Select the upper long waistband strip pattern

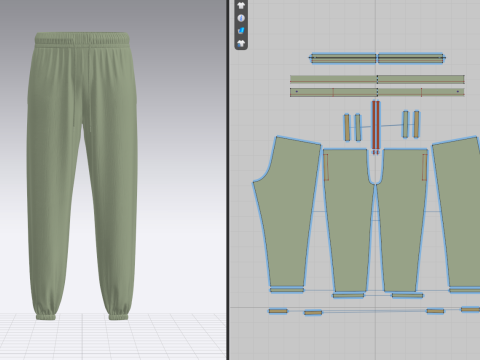[x=377, y=79]
